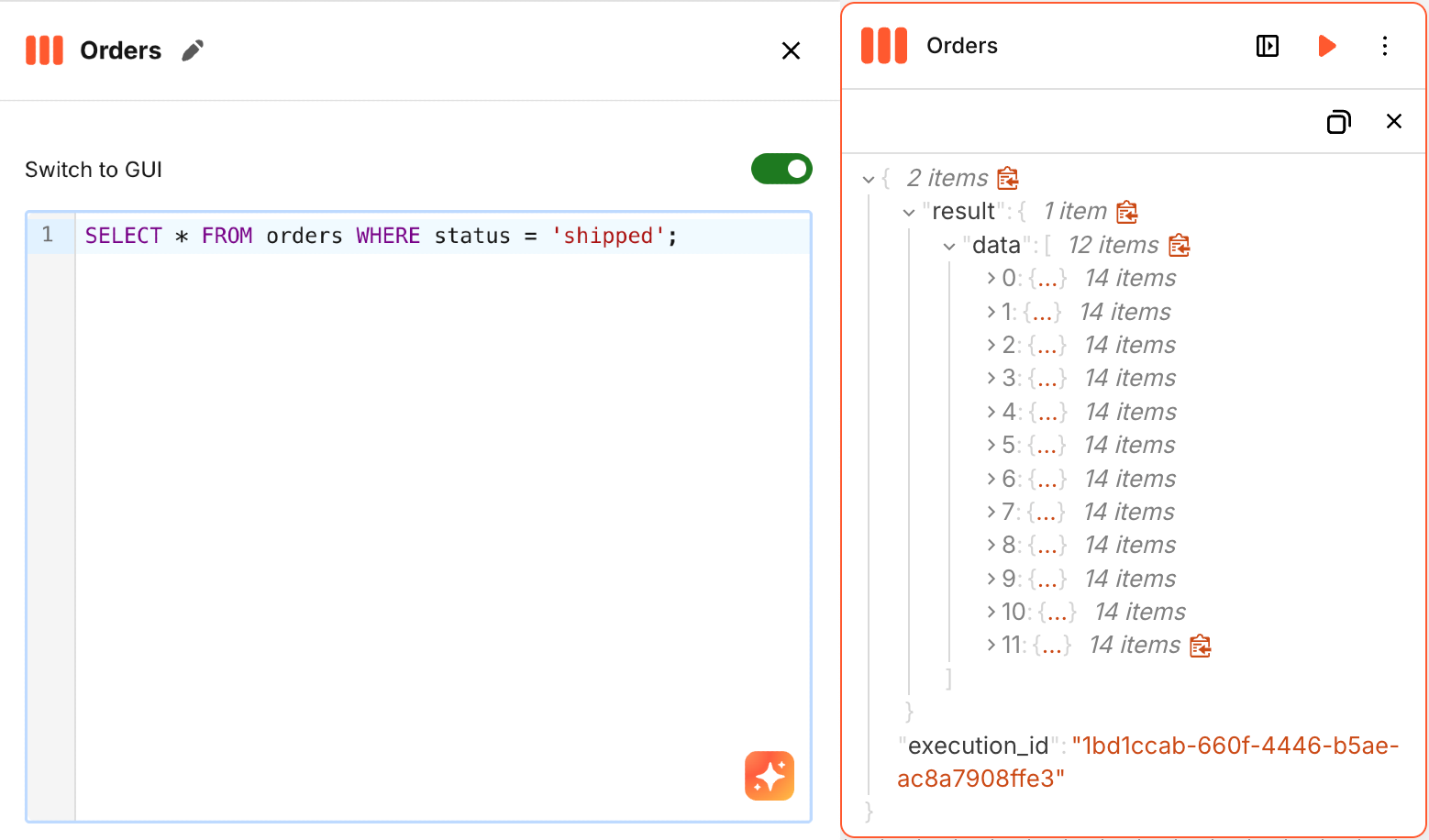Run the Orders step with play button

click(1326, 46)
